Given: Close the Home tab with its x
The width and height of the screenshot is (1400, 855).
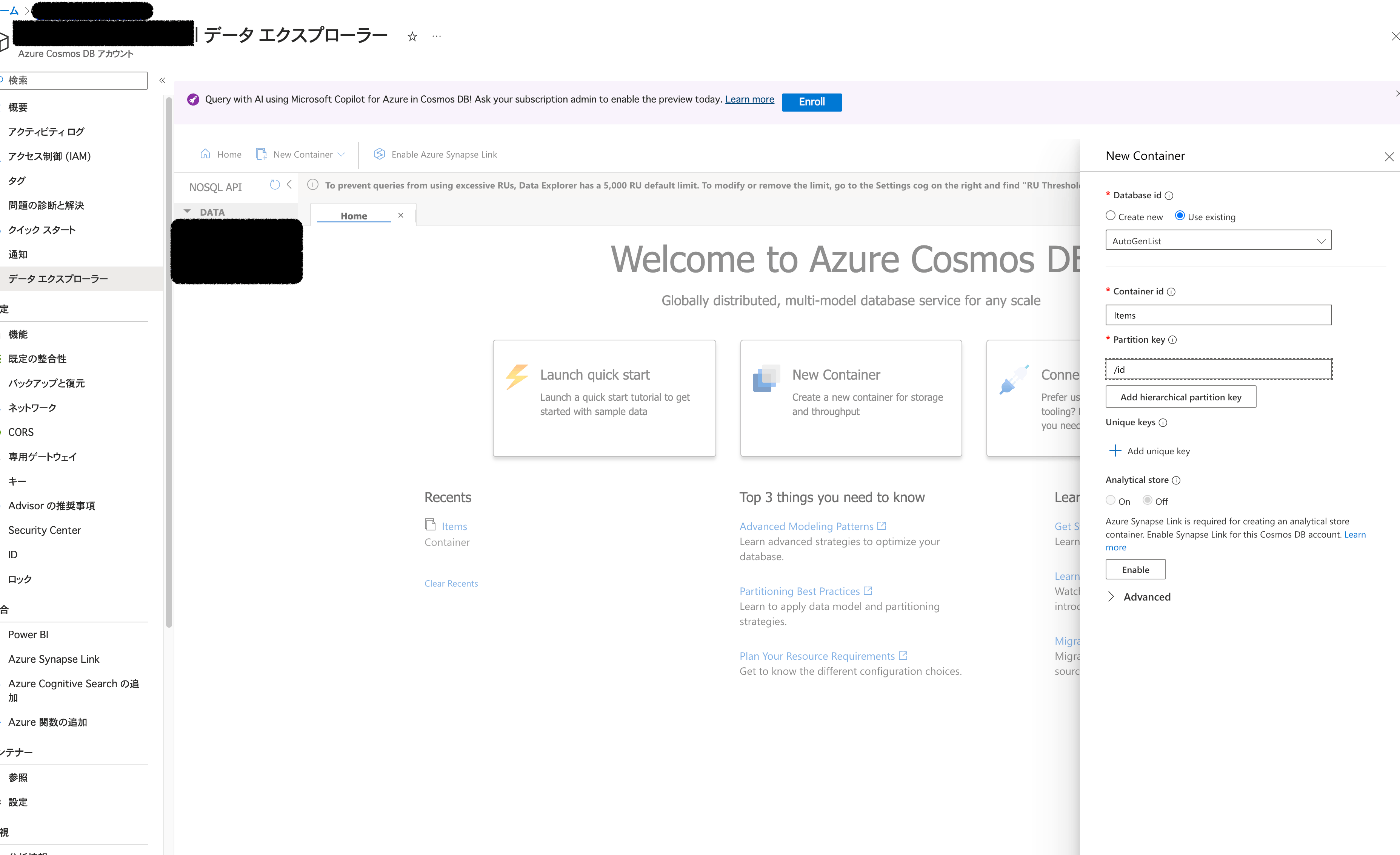Looking at the screenshot, I should 401,215.
